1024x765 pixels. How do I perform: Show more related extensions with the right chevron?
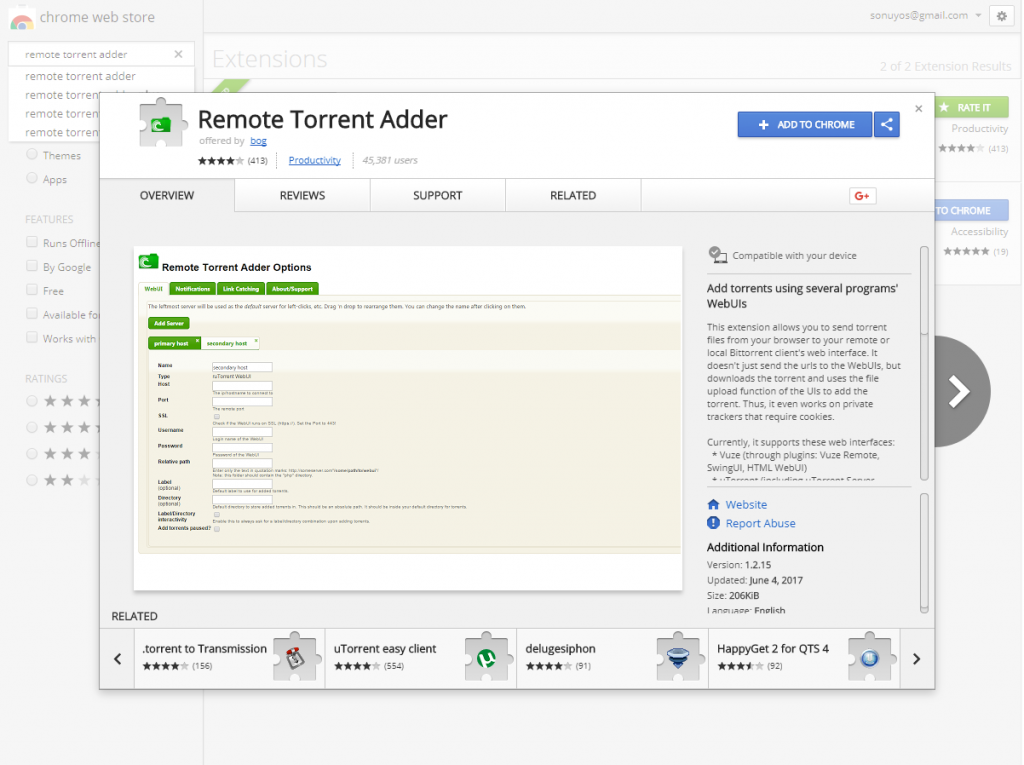(916, 658)
